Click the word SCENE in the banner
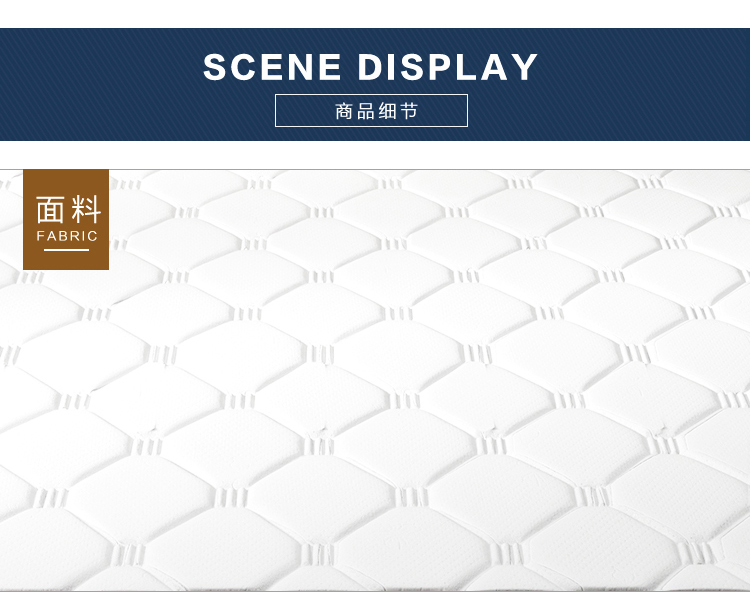 click(272, 67)
